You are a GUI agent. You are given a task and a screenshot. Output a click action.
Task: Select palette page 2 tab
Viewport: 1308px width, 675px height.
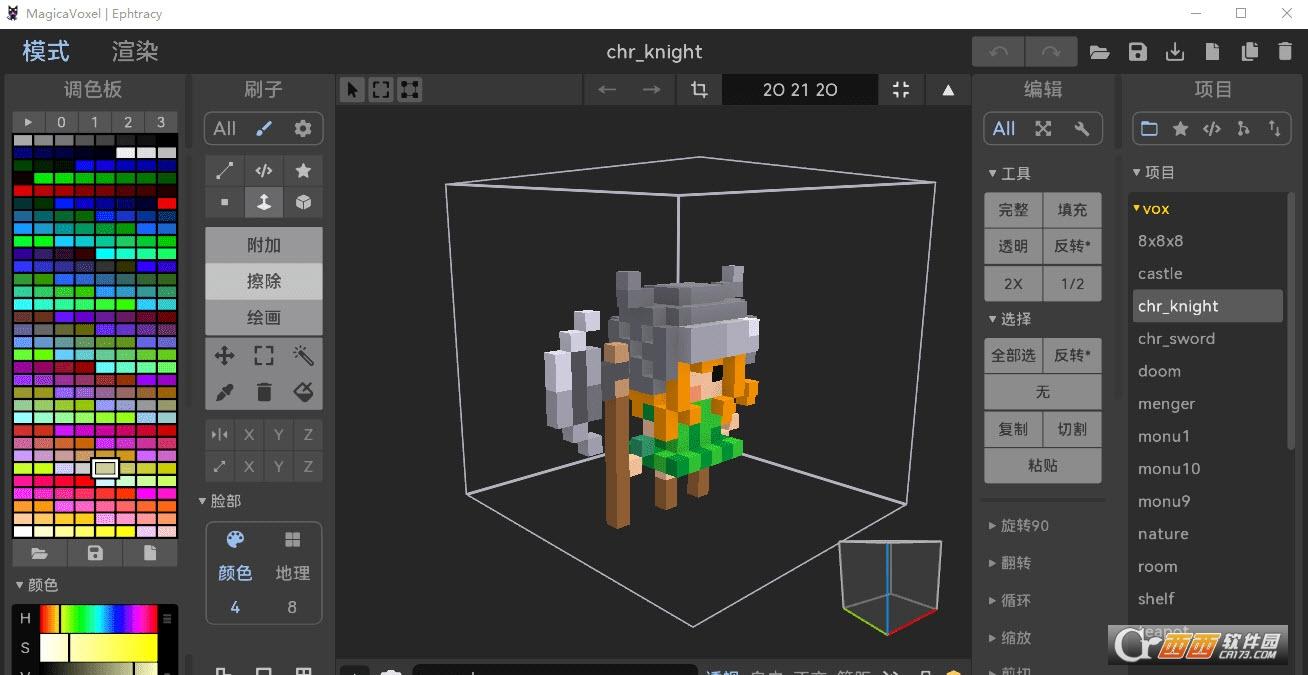coord(127,122)
